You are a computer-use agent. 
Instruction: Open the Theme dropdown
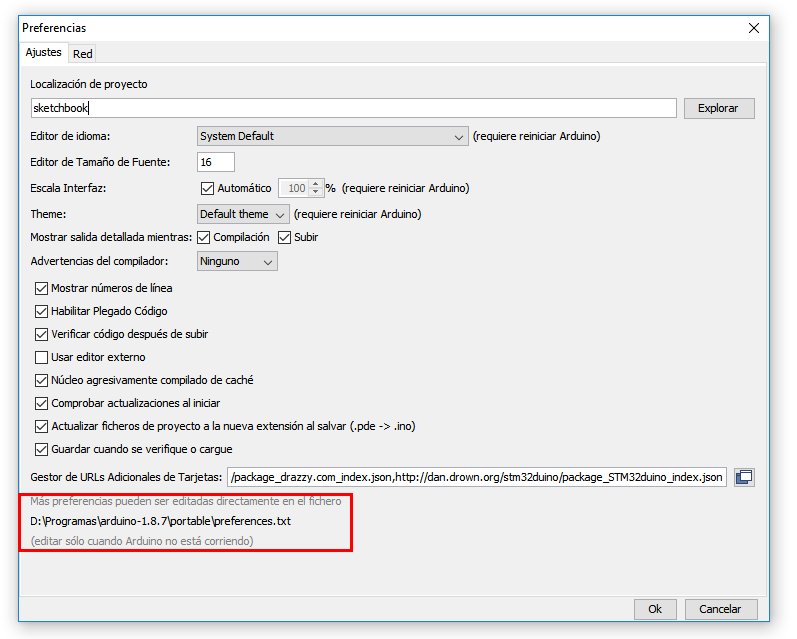(243, 214)
